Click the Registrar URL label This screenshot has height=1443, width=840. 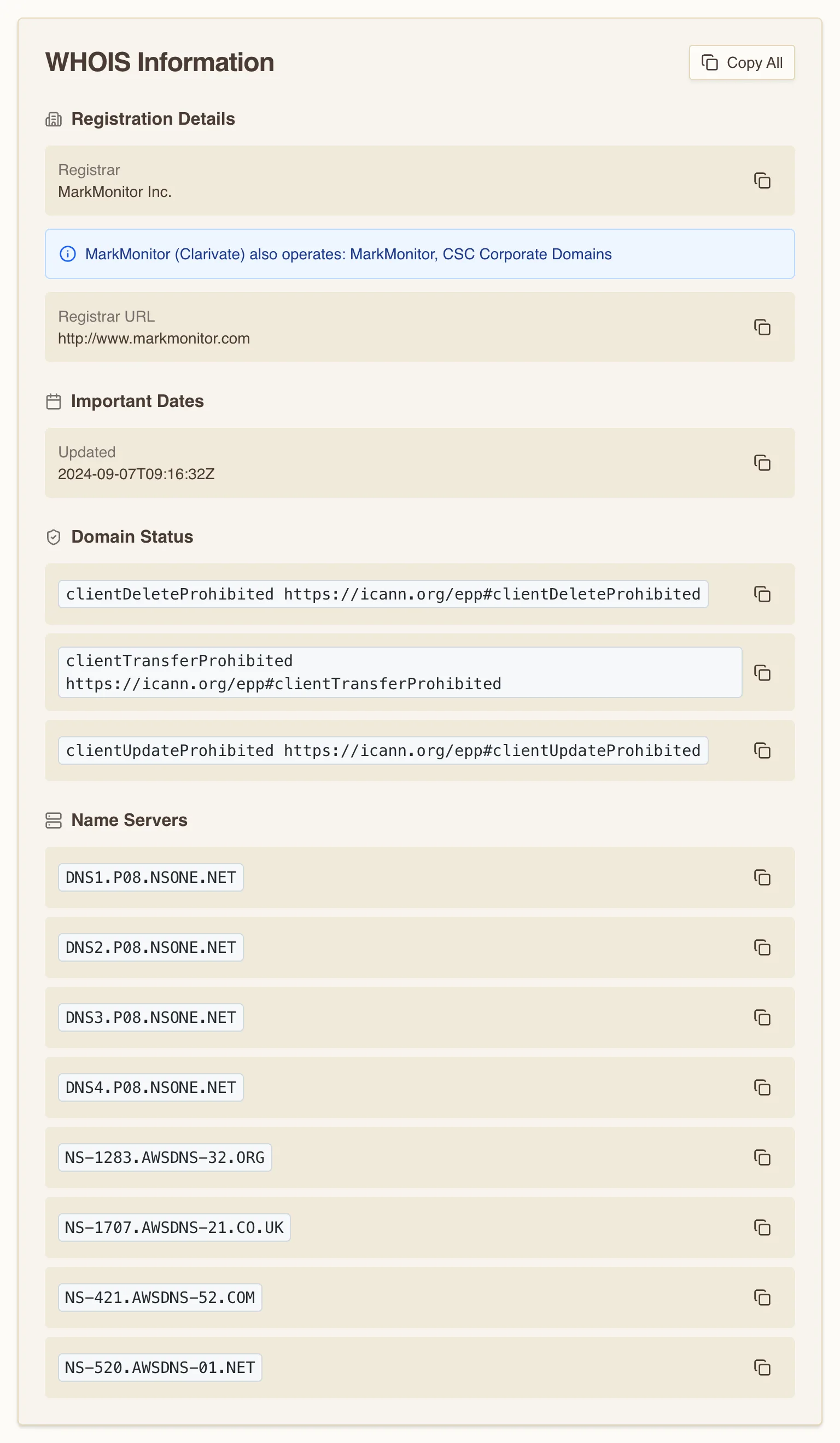tap(107, 316)
